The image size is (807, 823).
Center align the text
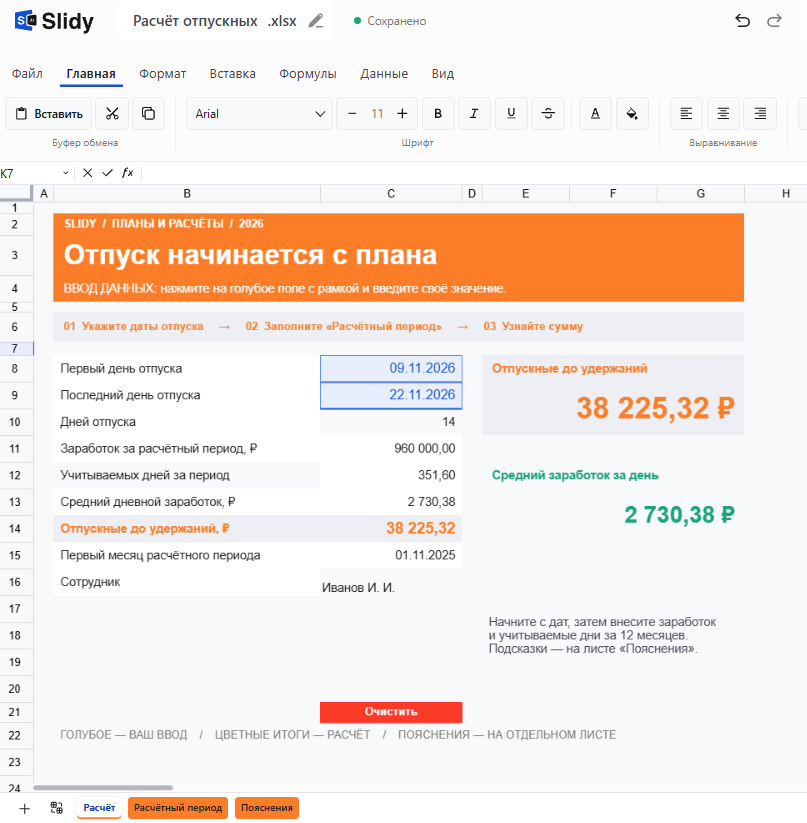point(723,113)
